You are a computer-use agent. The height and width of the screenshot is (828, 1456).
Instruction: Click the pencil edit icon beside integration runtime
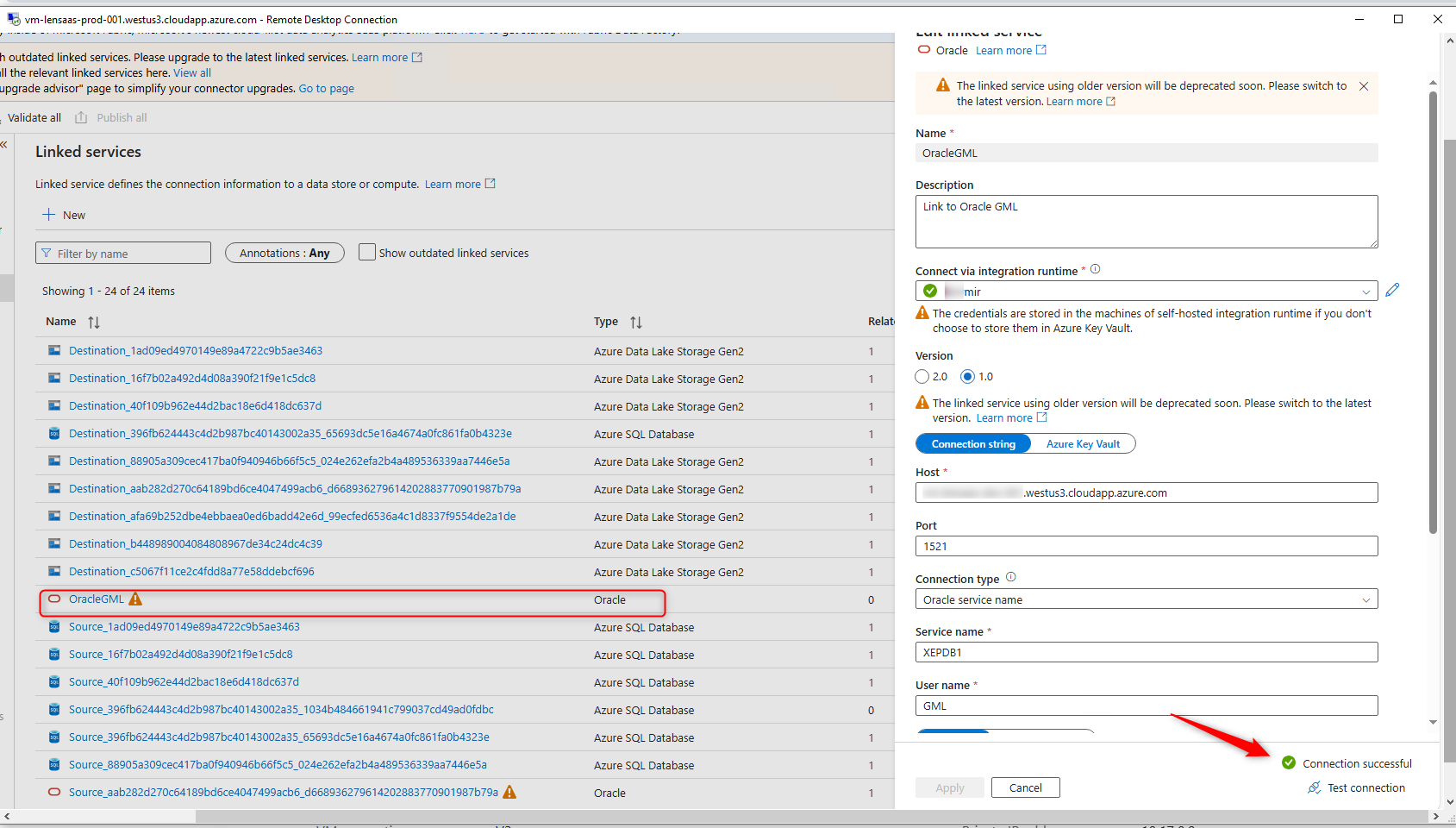(x=1392, y=290)
